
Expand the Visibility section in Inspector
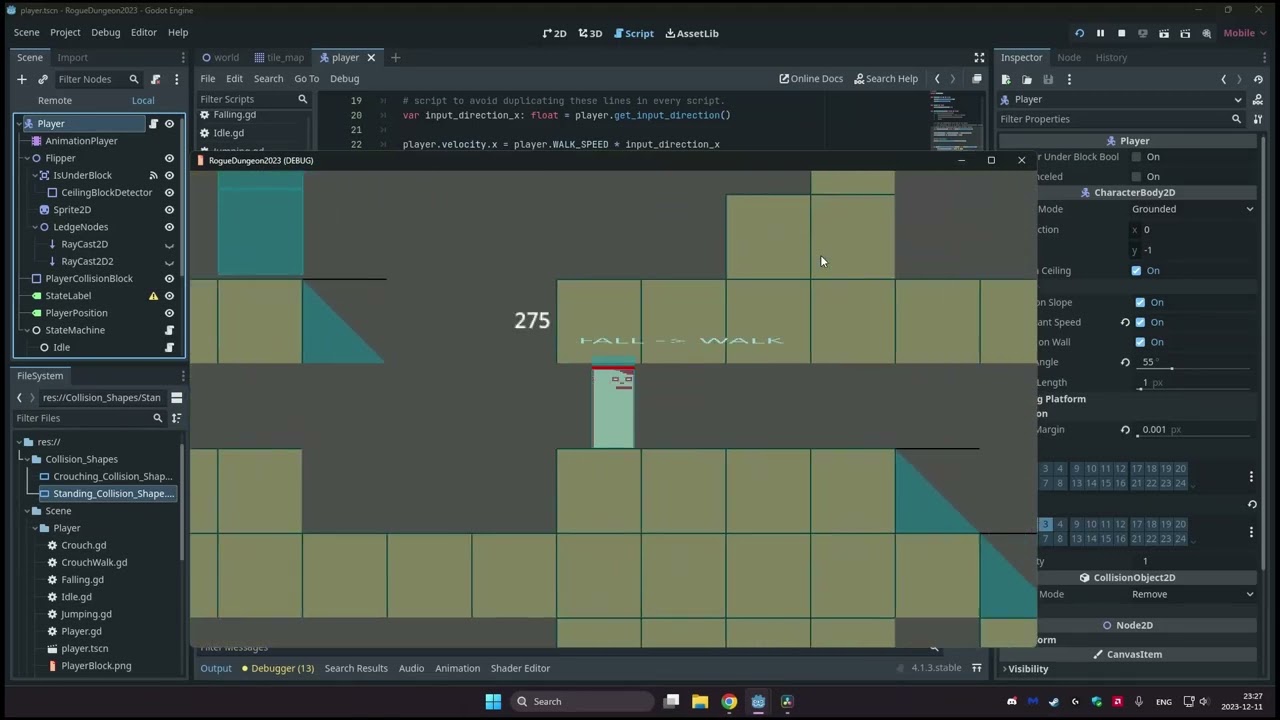click(x=1028, y=669)
